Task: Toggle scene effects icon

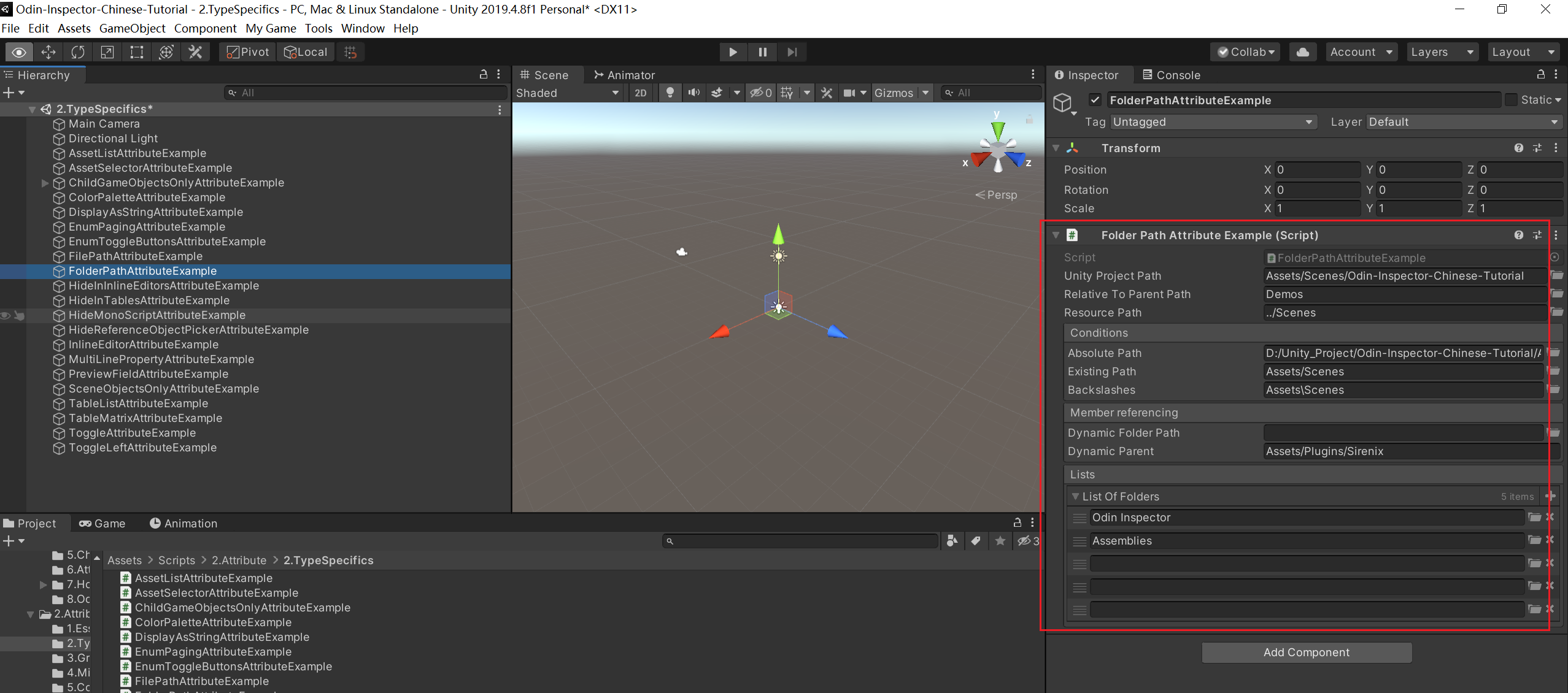Action: [x=717, y=93]
